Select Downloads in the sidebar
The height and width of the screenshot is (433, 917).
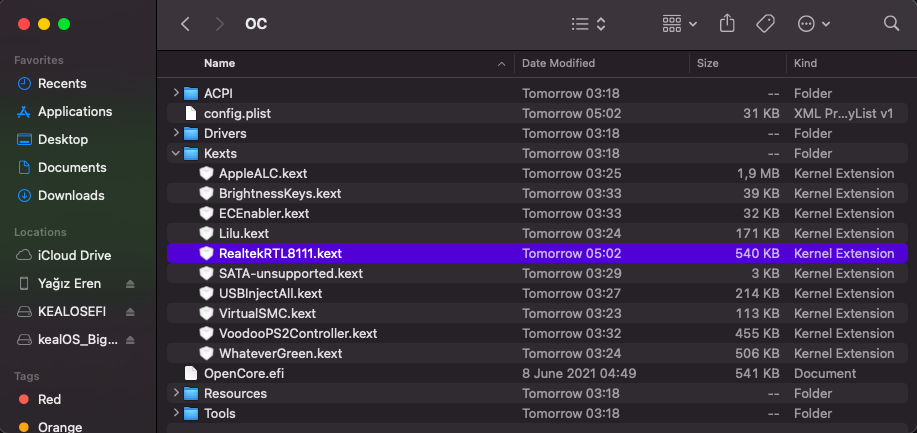70,195
